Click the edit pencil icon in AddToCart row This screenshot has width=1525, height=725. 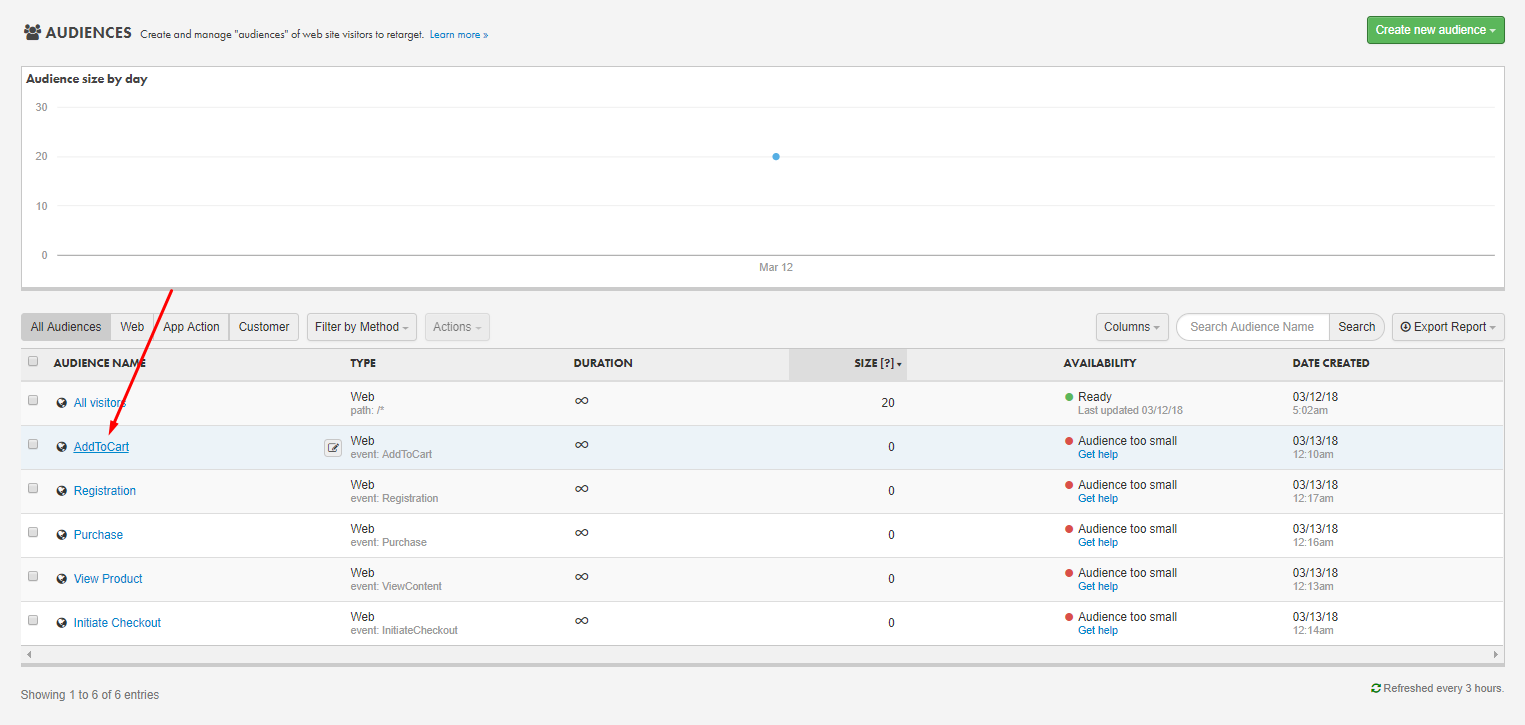(333, 448)
